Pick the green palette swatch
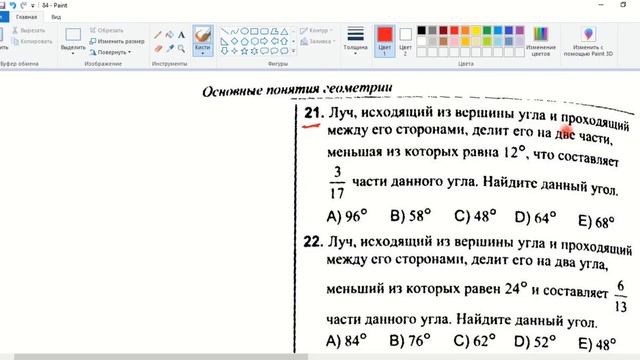The height and width of the screenshot is (360, 640). pyautogui.click(x=487, y=30)
